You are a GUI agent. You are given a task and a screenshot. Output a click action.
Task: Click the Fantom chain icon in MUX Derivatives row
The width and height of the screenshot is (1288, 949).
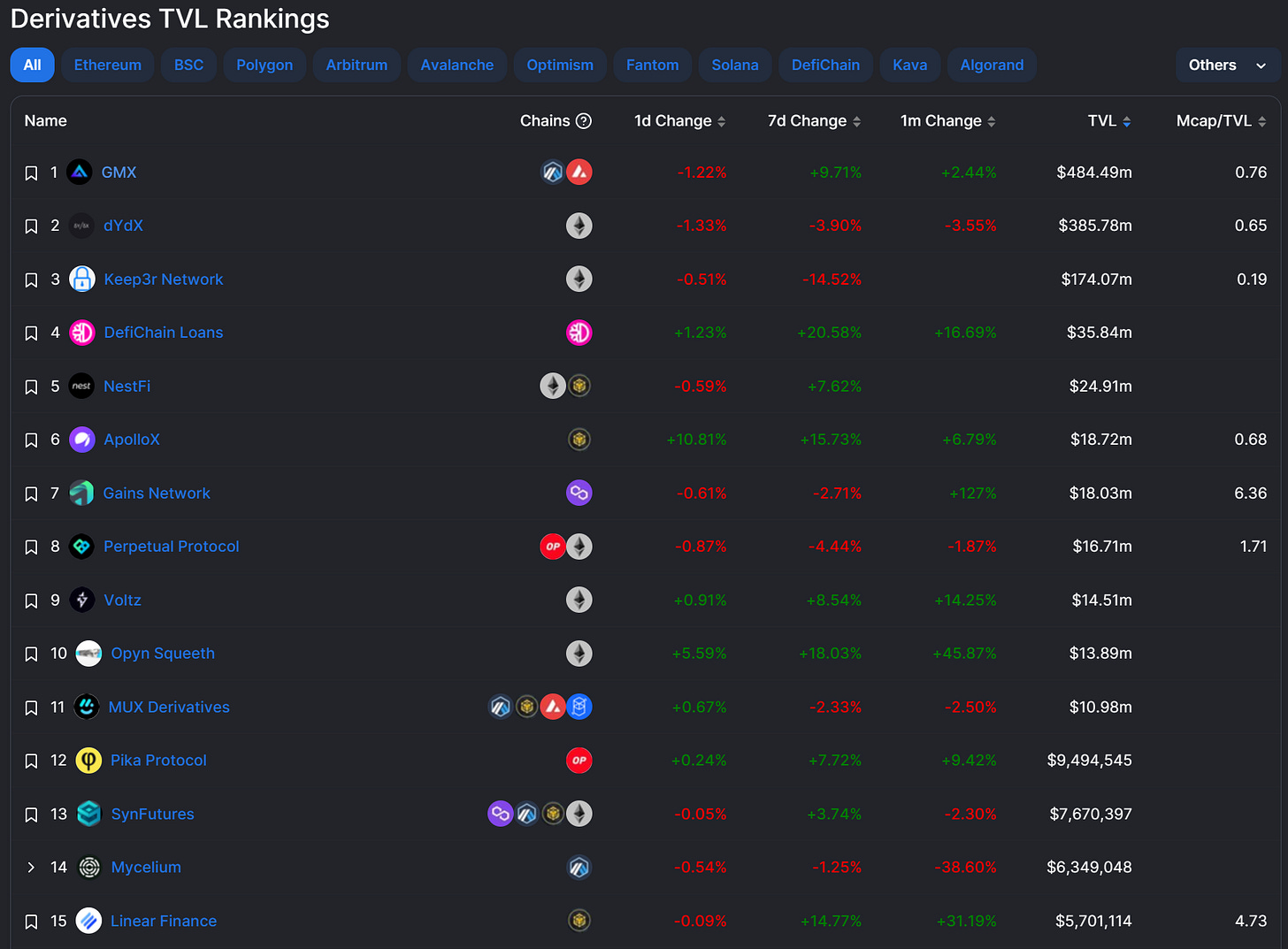[579, 707]
